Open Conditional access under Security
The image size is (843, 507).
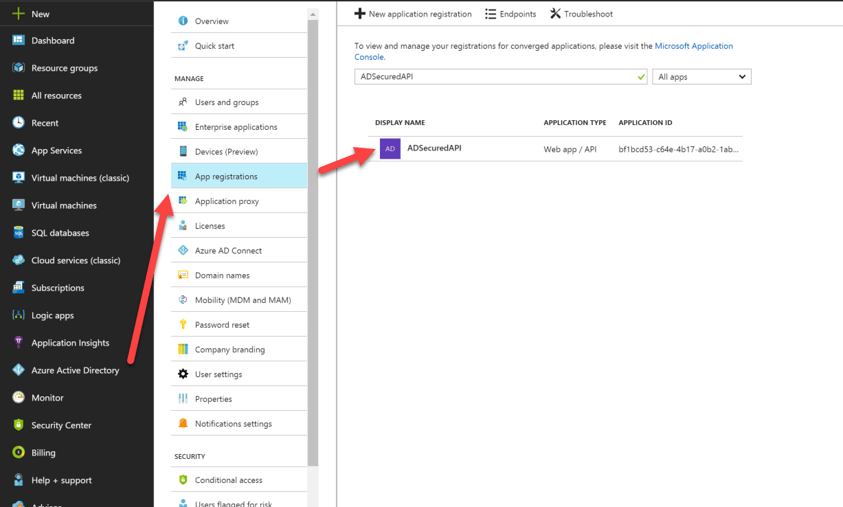pos(239,480)
